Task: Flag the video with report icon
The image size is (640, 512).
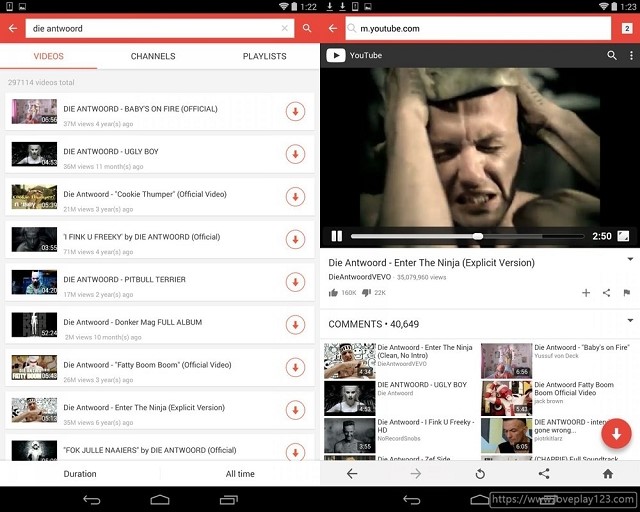Action: tap(627, 293)
